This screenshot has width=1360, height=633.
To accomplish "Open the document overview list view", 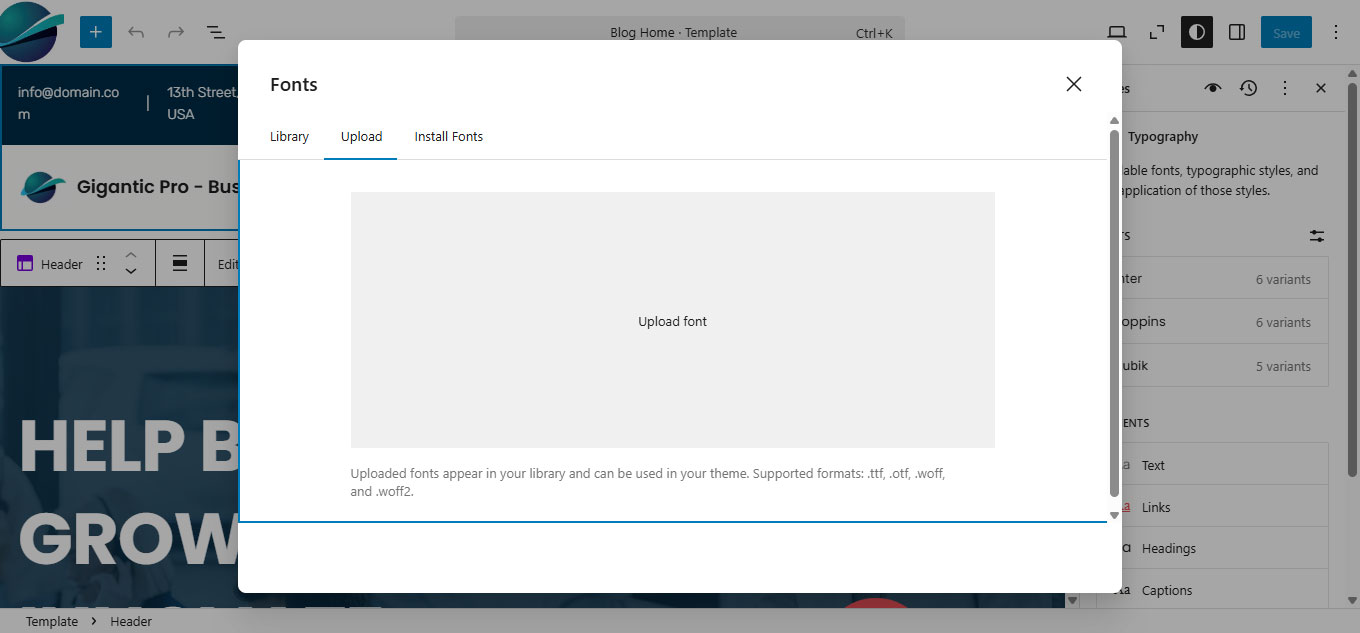I will 215,32.
